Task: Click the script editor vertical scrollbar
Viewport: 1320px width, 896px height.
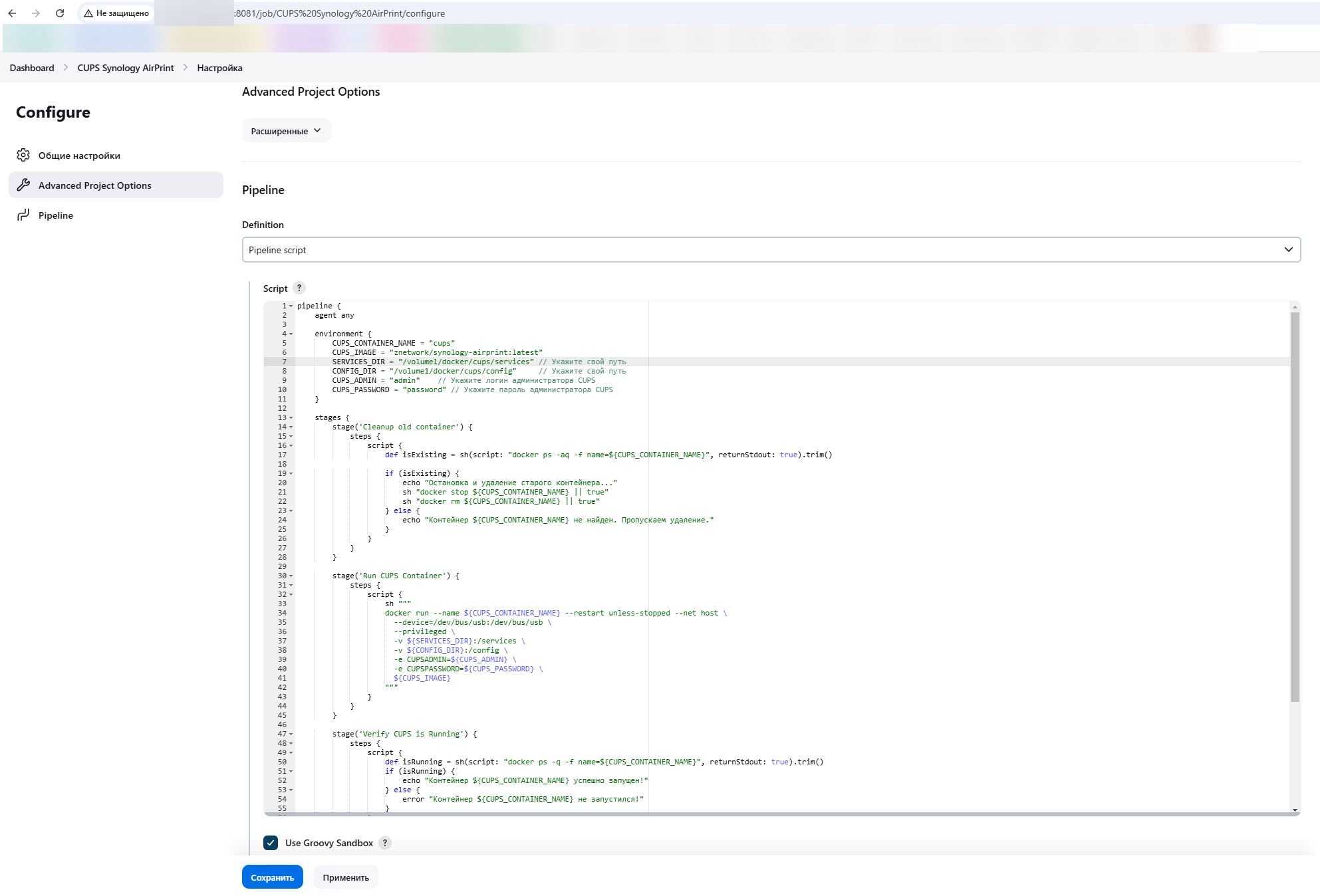Action: click(1294, 505)
